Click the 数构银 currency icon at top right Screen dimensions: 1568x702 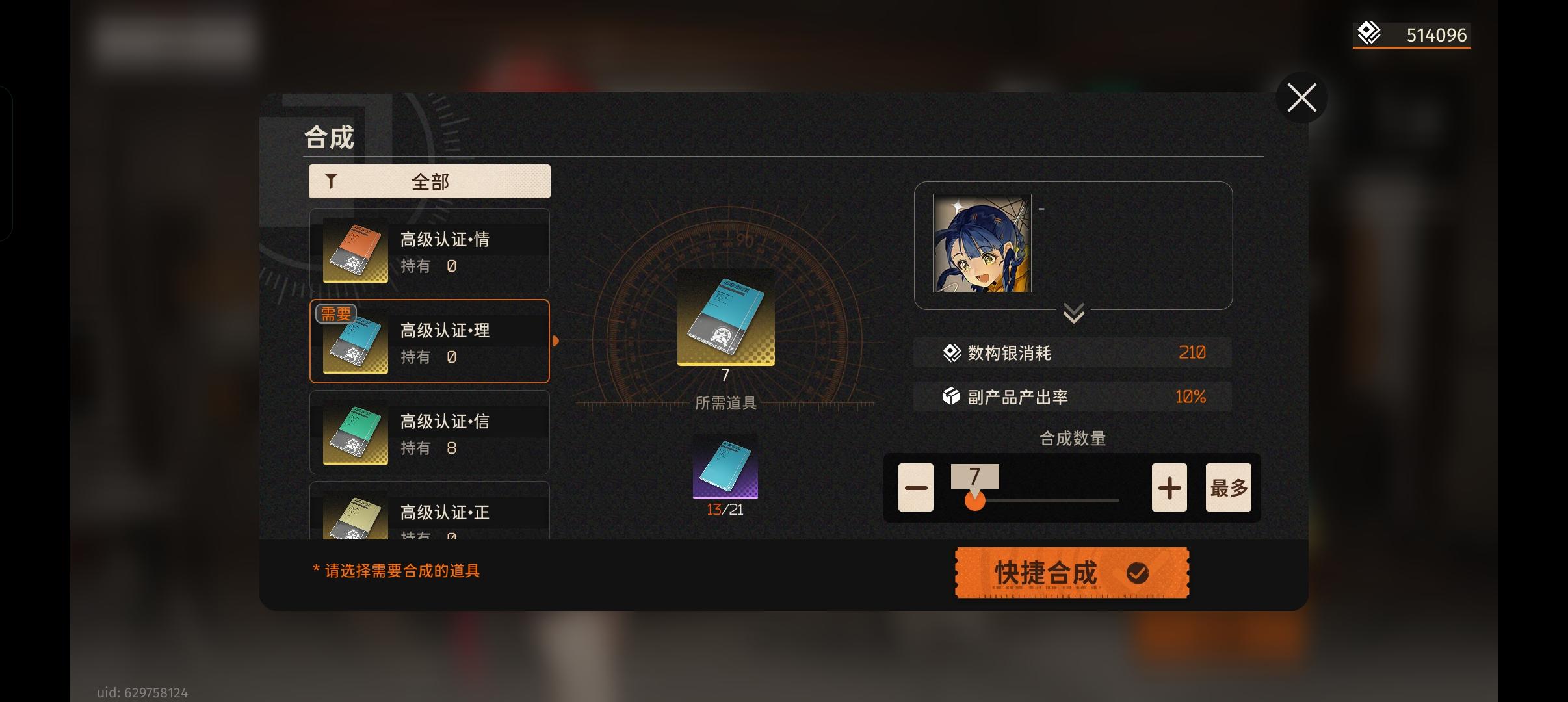[x=1369, y=33]
